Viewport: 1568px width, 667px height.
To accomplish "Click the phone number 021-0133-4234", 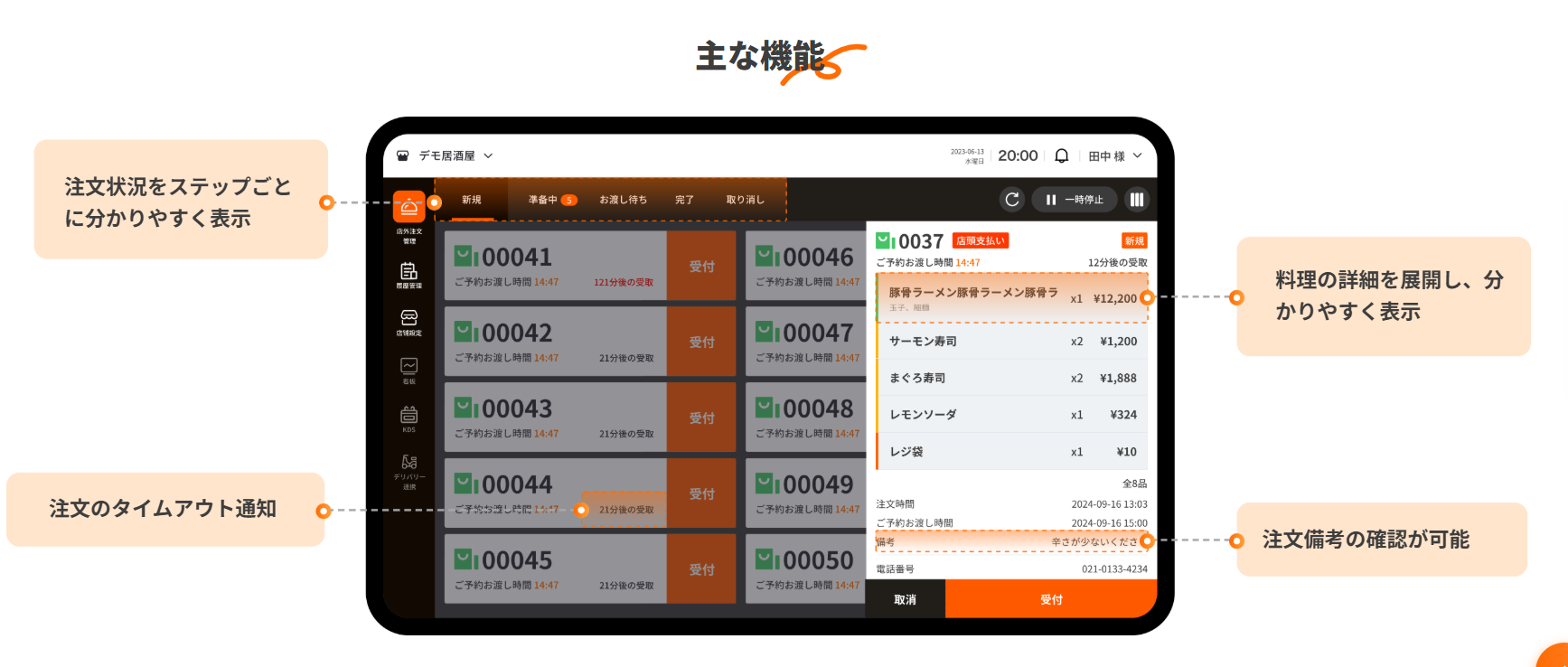I will [x=1114, y=569].
